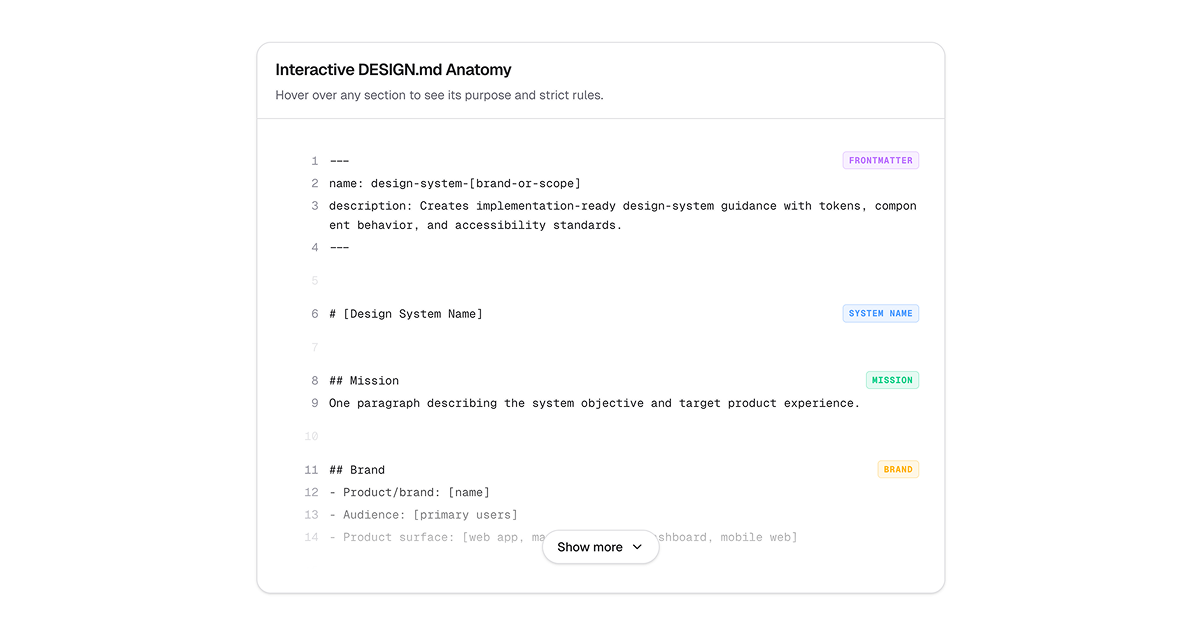Viewport: 1200px width, 630px height.
Task: Click the description frontmatter line
Action: point(622,215)
